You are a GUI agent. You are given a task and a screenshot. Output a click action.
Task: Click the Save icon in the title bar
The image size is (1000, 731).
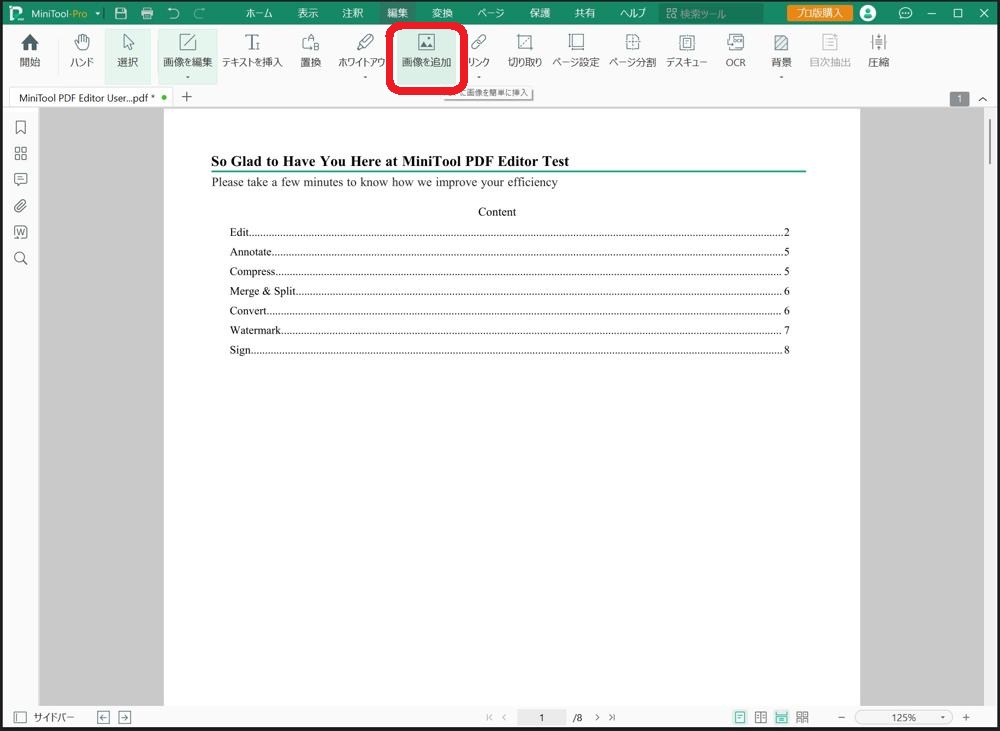point(121,13)
